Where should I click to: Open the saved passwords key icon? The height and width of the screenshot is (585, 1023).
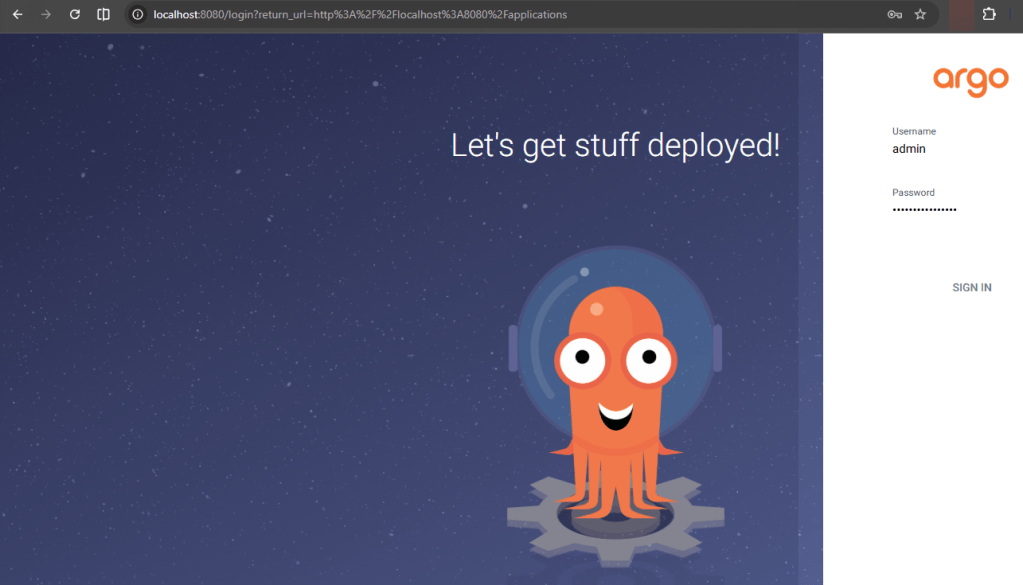tap(894, 15)
